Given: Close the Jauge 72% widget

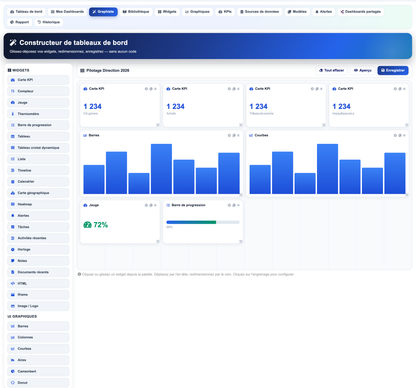Looking at the screenshot, I should coord(155,205).
